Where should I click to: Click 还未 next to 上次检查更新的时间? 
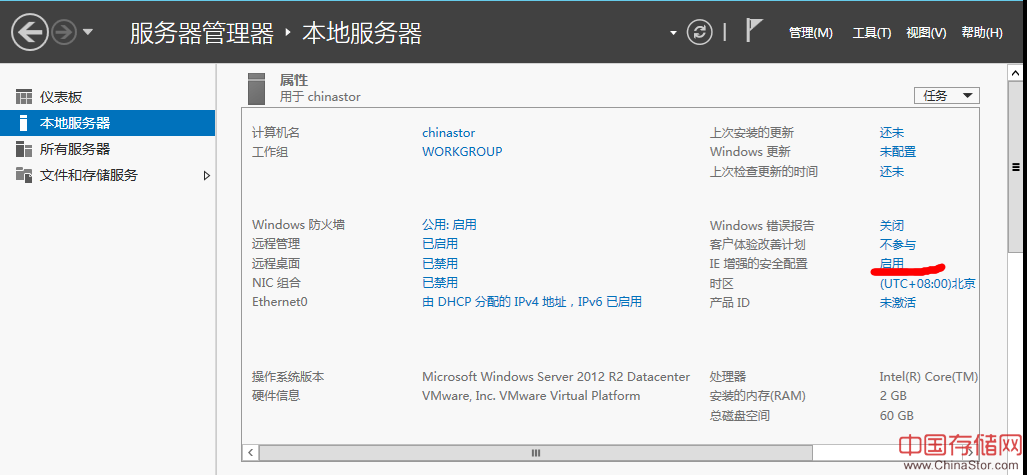pos(891,172)
